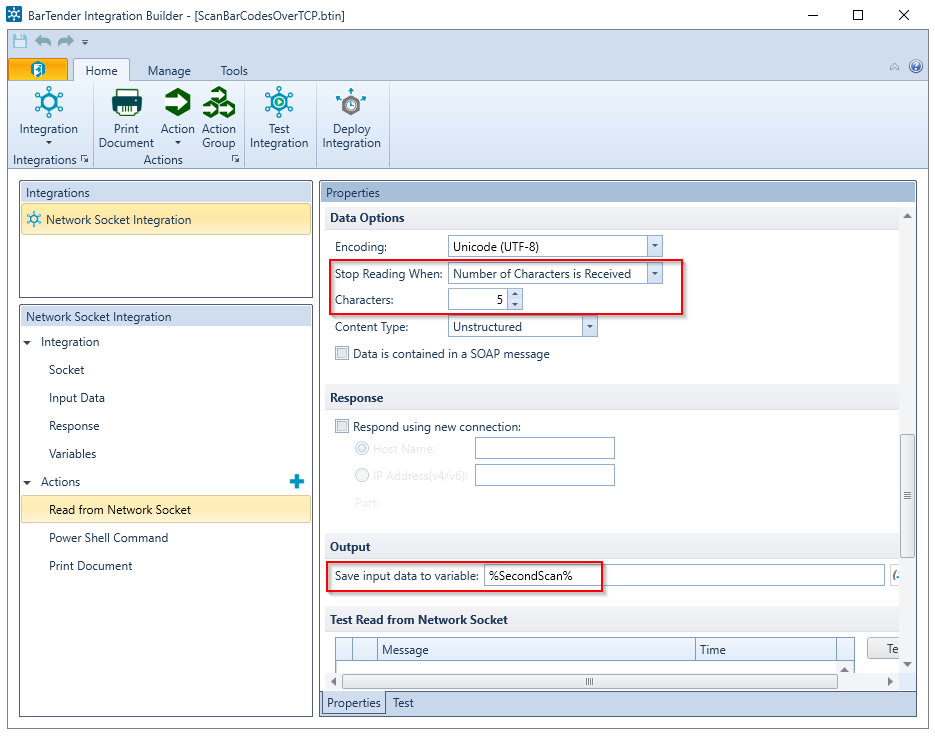Click the variable picker button beside output field
935x736 pixels.
[x=894, y=576]
